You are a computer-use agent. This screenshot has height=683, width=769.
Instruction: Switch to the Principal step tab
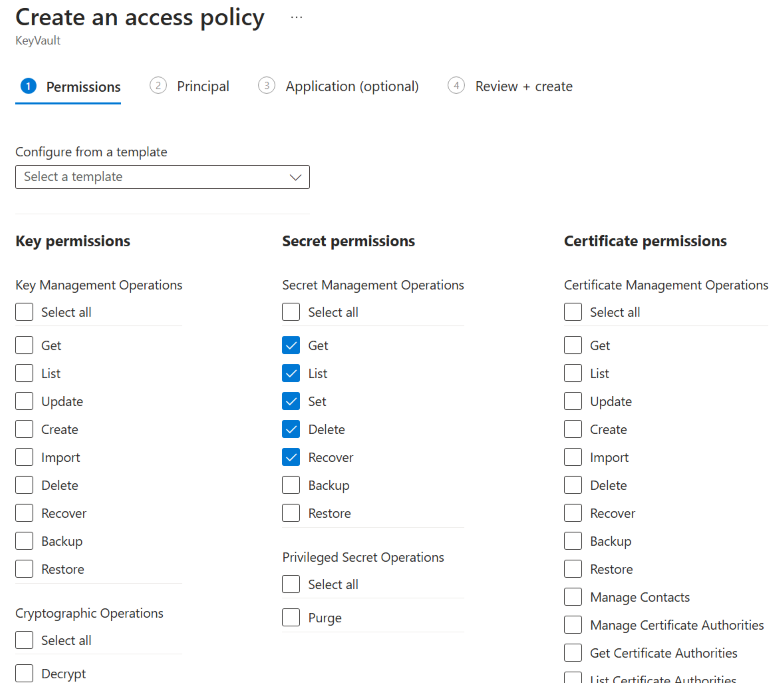(190, 86)
